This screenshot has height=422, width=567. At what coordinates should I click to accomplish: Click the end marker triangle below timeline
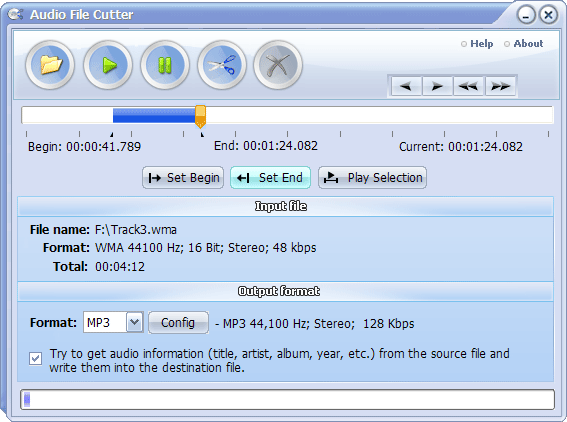pos(202,135)
